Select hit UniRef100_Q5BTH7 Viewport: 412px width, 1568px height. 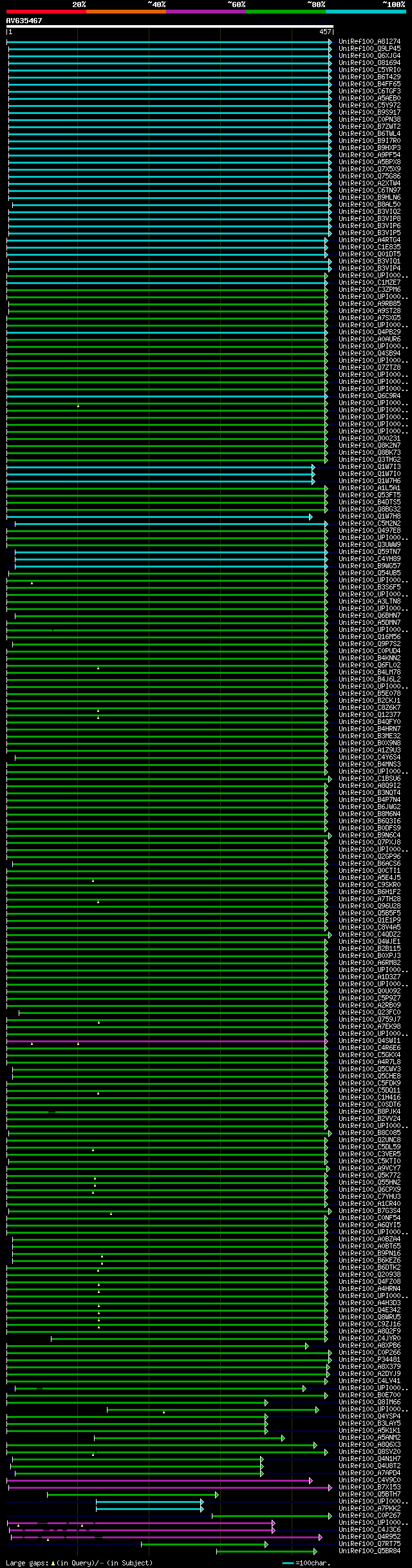(370, 1494)
